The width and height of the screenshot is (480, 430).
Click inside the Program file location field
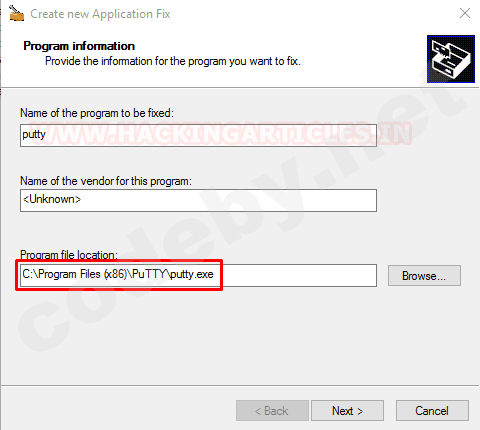pos(198,275)
